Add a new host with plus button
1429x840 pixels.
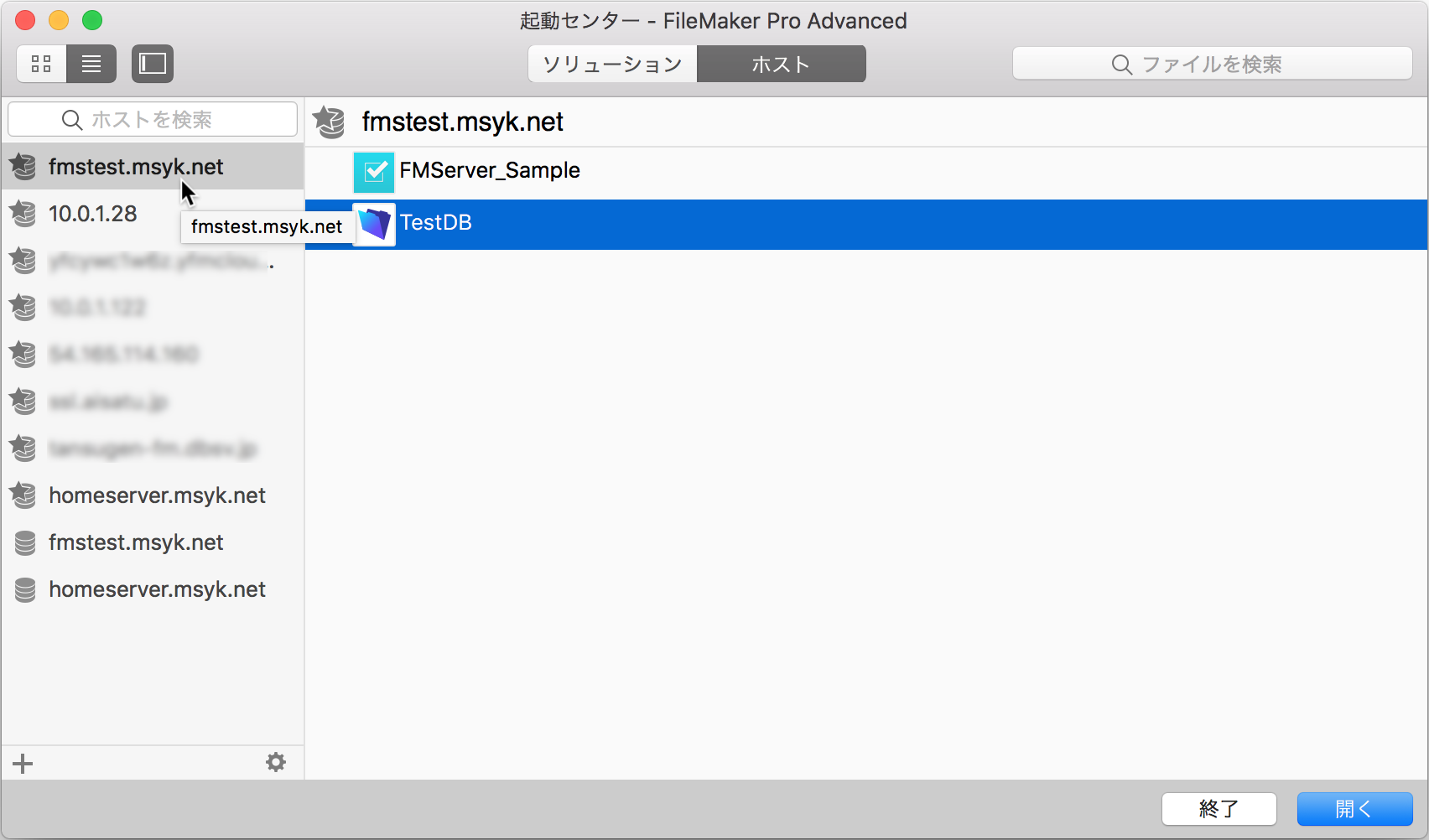click(x=23, y=763)
